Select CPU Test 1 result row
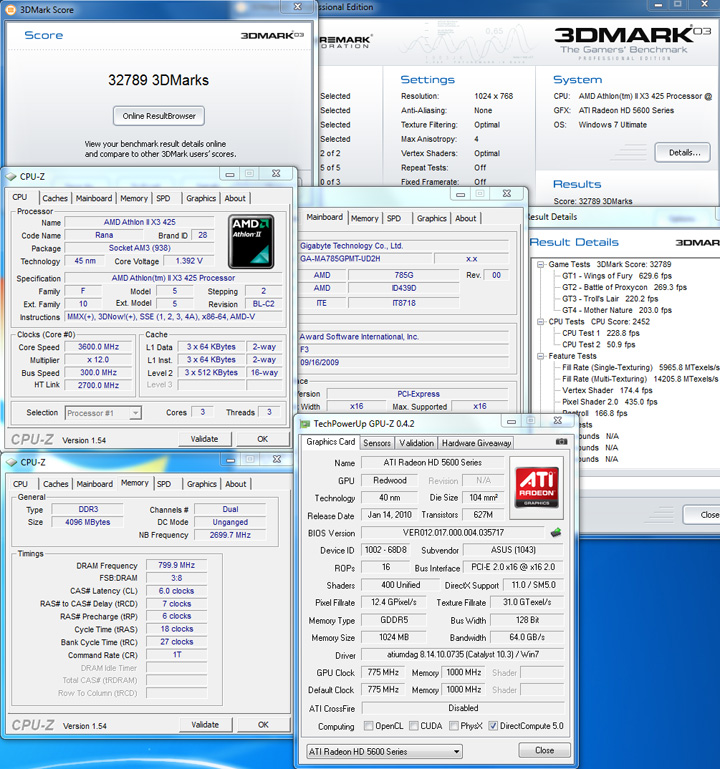720x769 pixels. coord(601,333)
